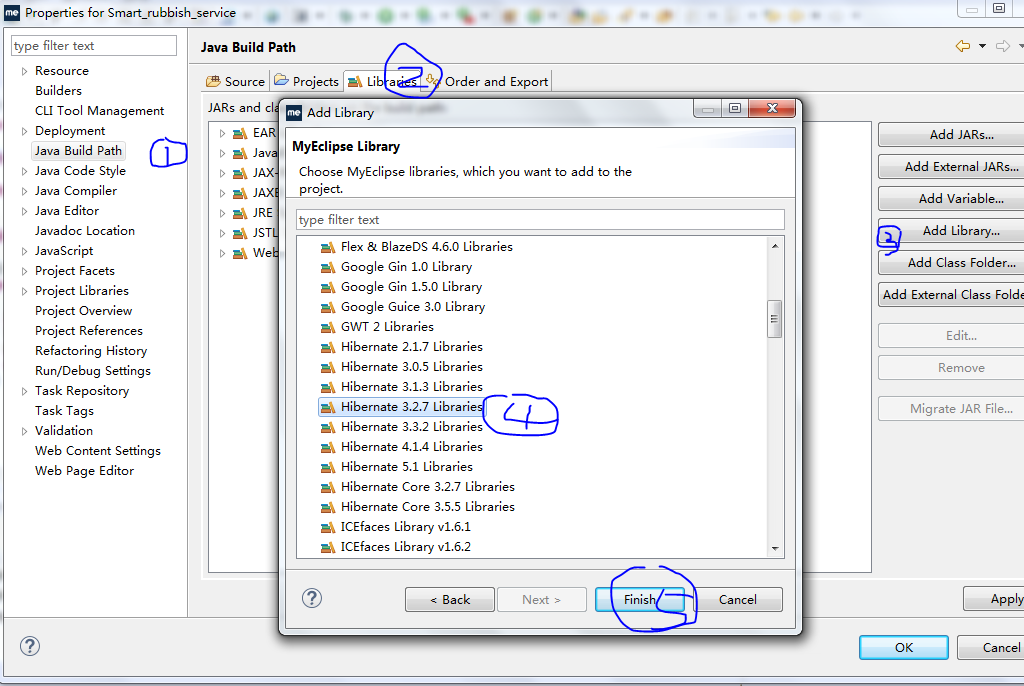This screenshot has height=686, width=1024.
Task: Click the help icon in Properties window
Action: pos(30,646)
